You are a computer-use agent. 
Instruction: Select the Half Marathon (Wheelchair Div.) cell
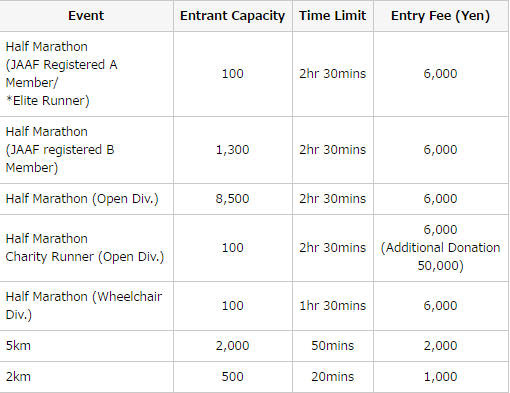(x=86, y=306)
